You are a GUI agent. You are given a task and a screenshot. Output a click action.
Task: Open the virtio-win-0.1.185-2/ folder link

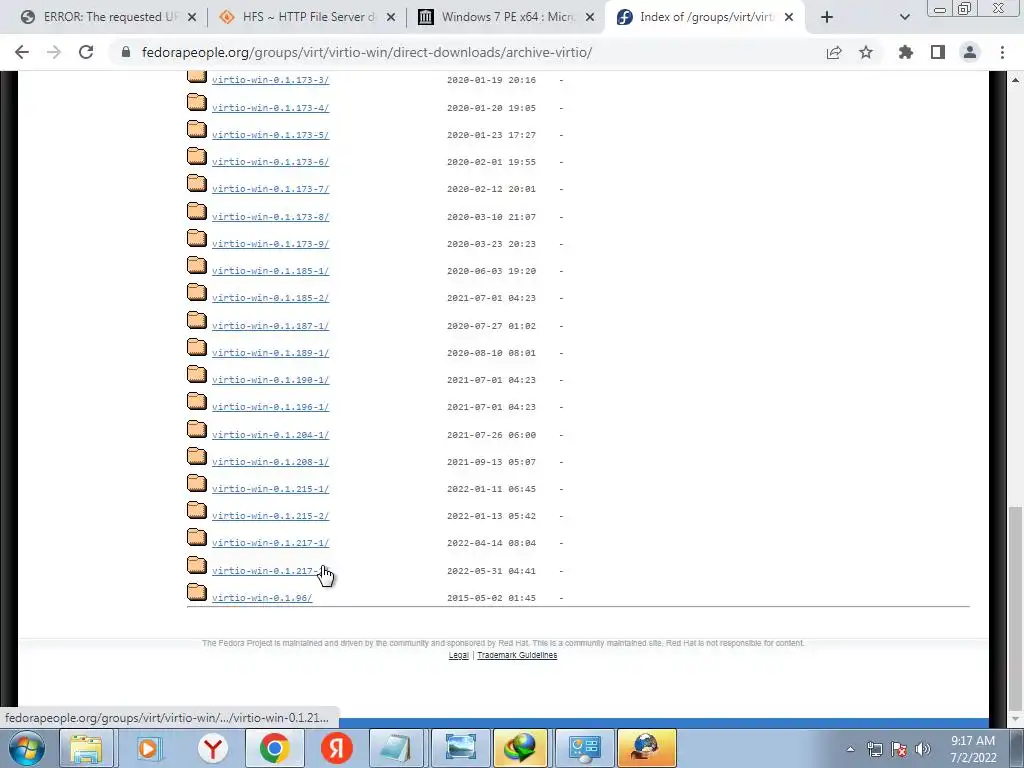[270, 298]
